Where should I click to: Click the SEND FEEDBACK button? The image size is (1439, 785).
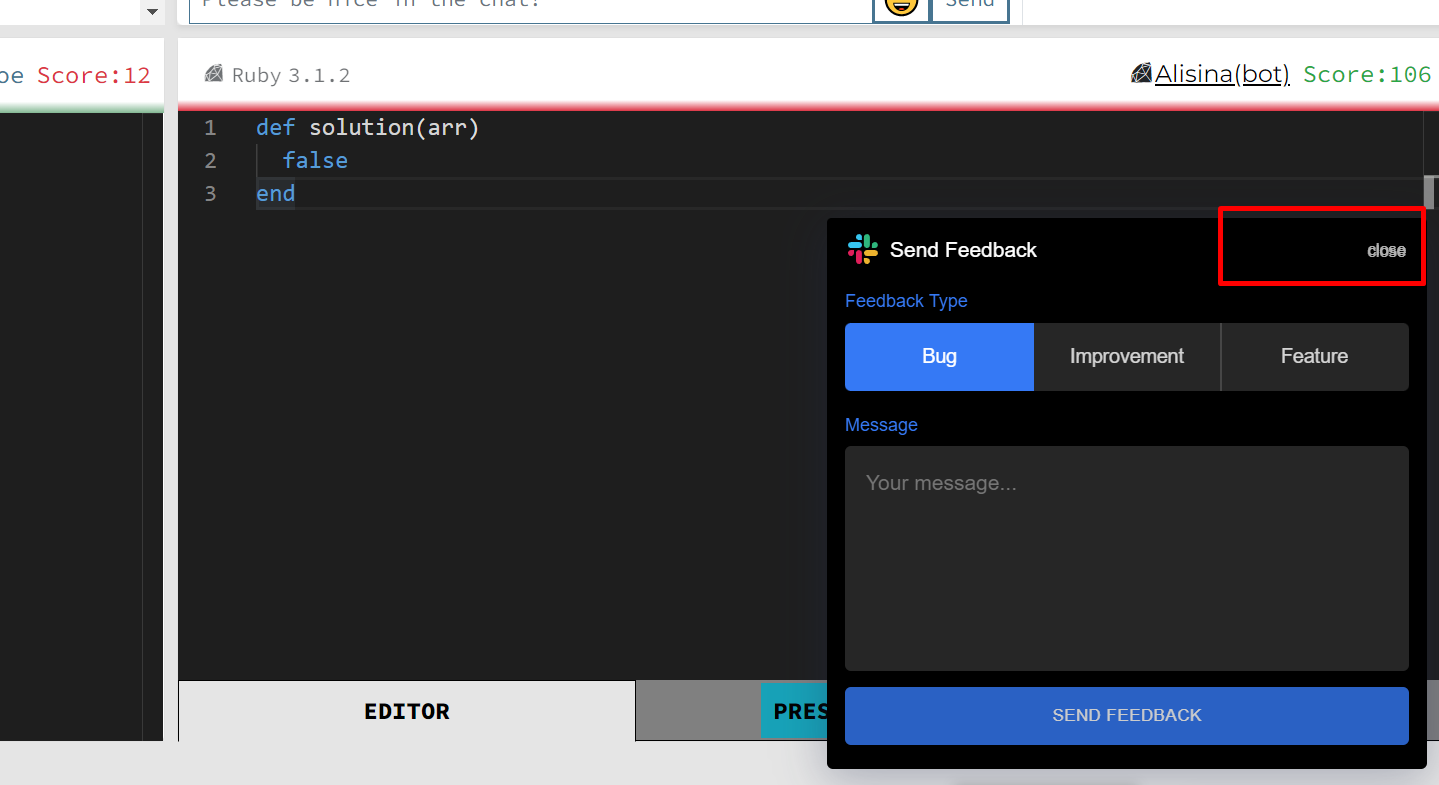1127,715
